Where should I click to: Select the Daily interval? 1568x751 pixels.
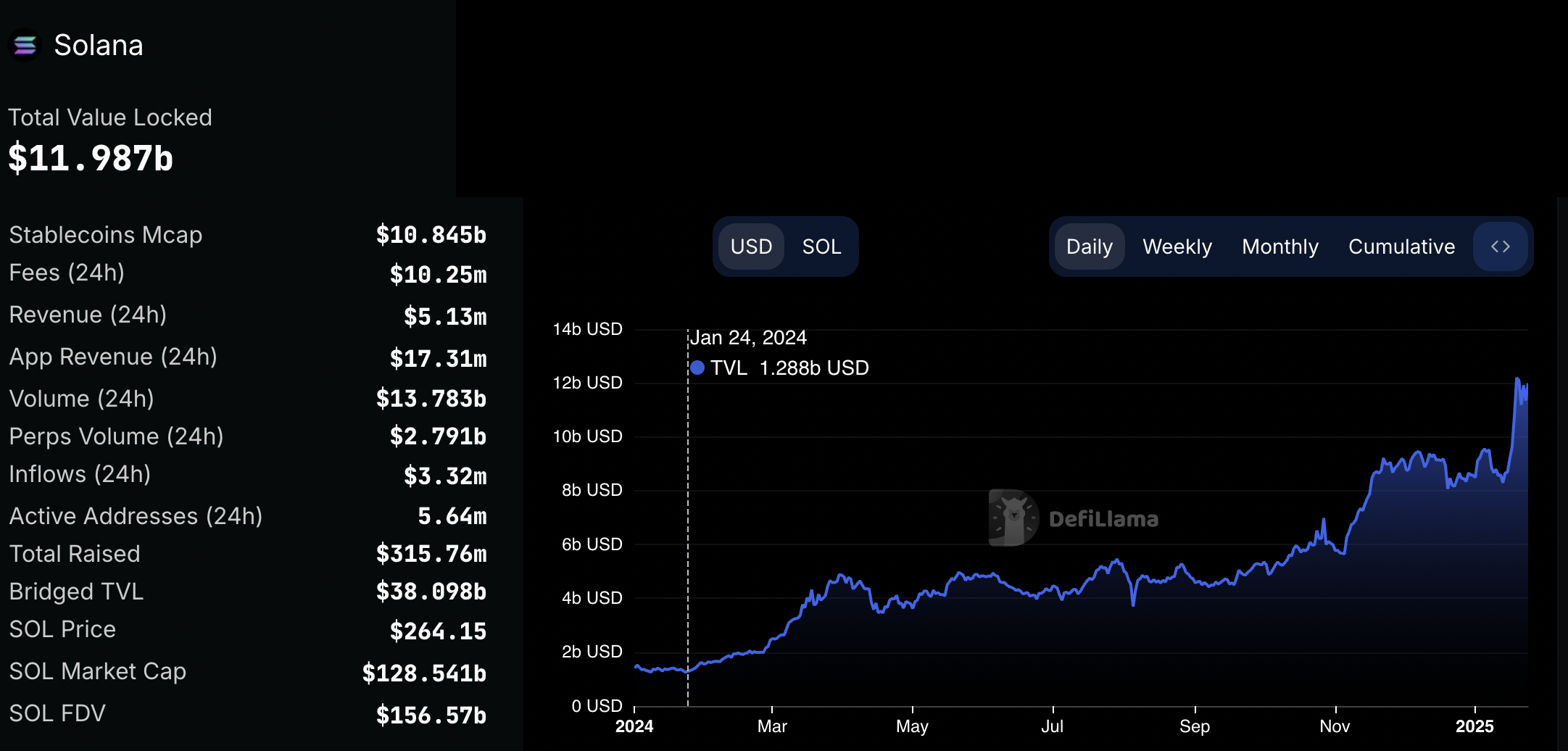pyautogui.click(x=1089, y=246)
